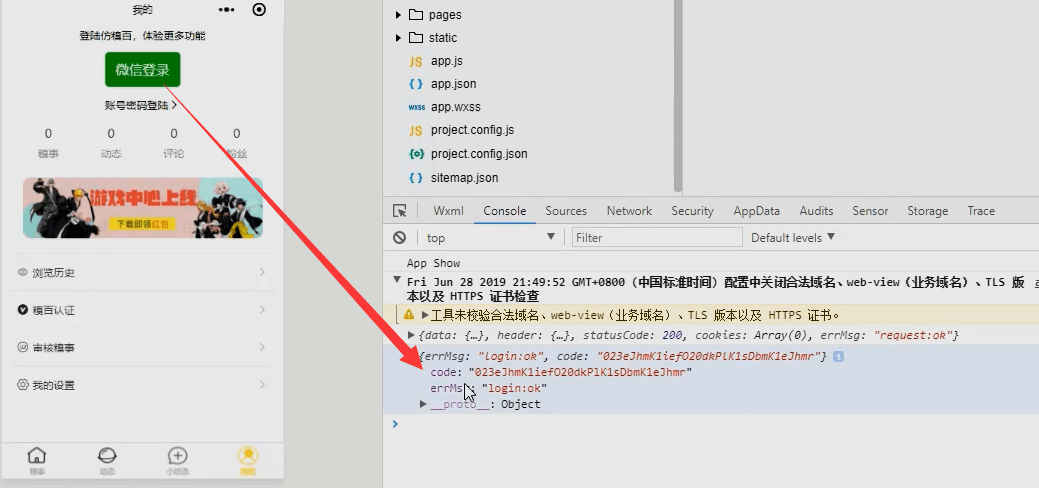This screenshot has width=1039, height=488.
Task: Open the project.config.js file
Action: [x=472, y=130]
